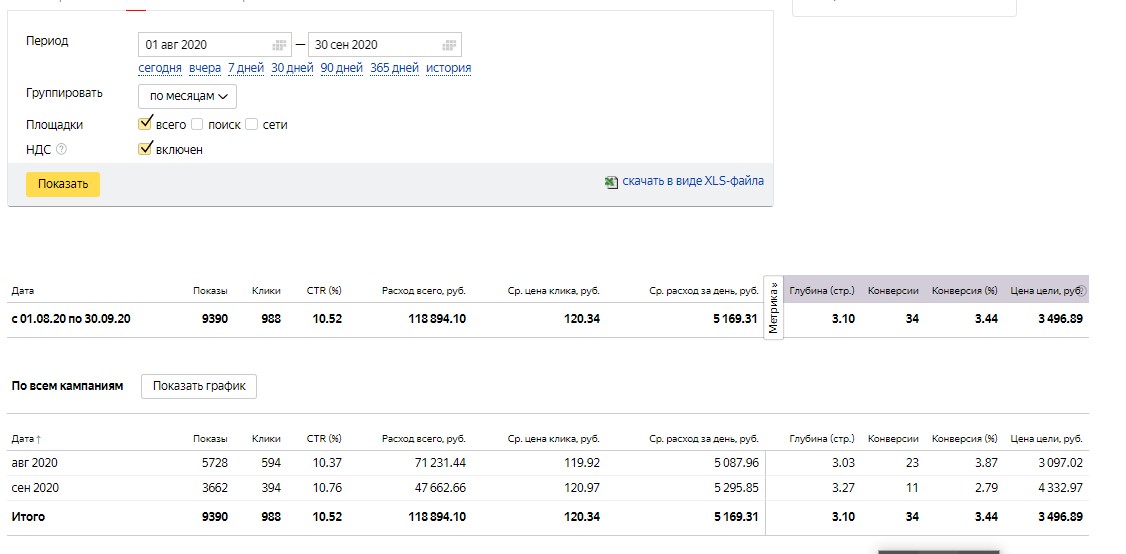The width and height of the screenshot is (1126, 554).
Task: Collapse the vertical Метрика columns tab
Action: (773, 308)
